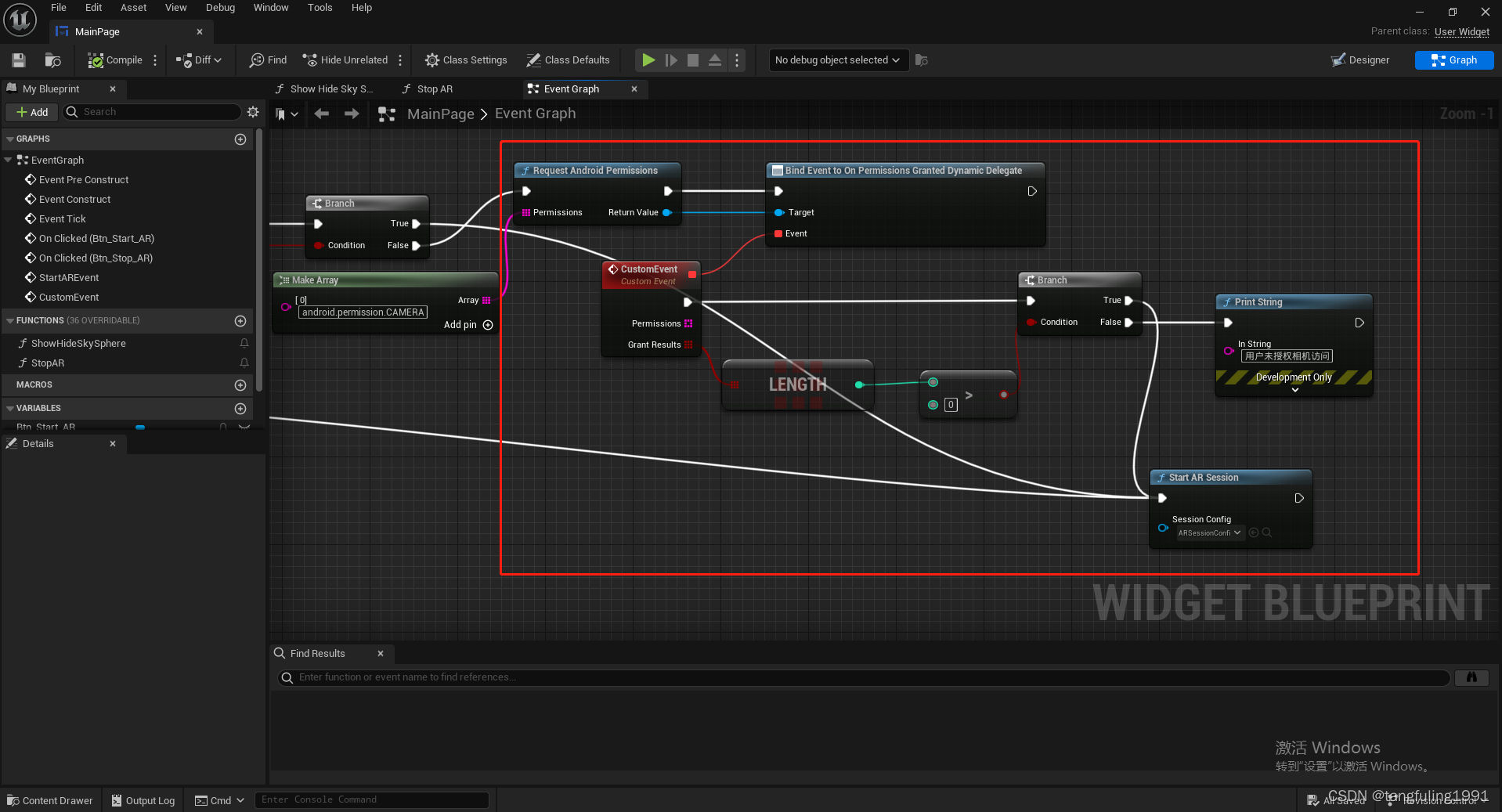Select the LENGTH node
Image resolution: width=1502 pixels, height=812 pixels.
click(797, 384)
